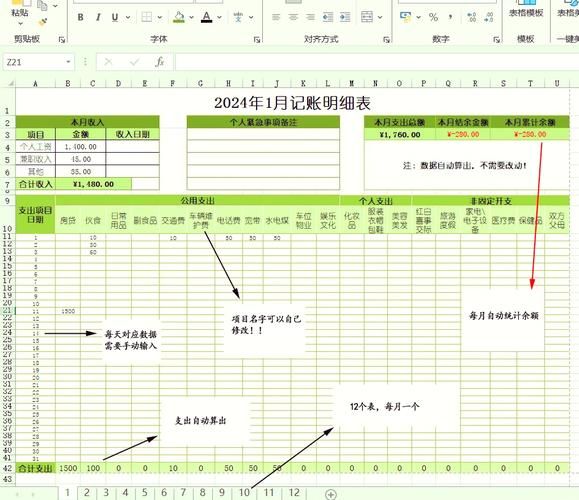
Task: Open the phonetic guide dropdown arrow
Action: [251, 17]
